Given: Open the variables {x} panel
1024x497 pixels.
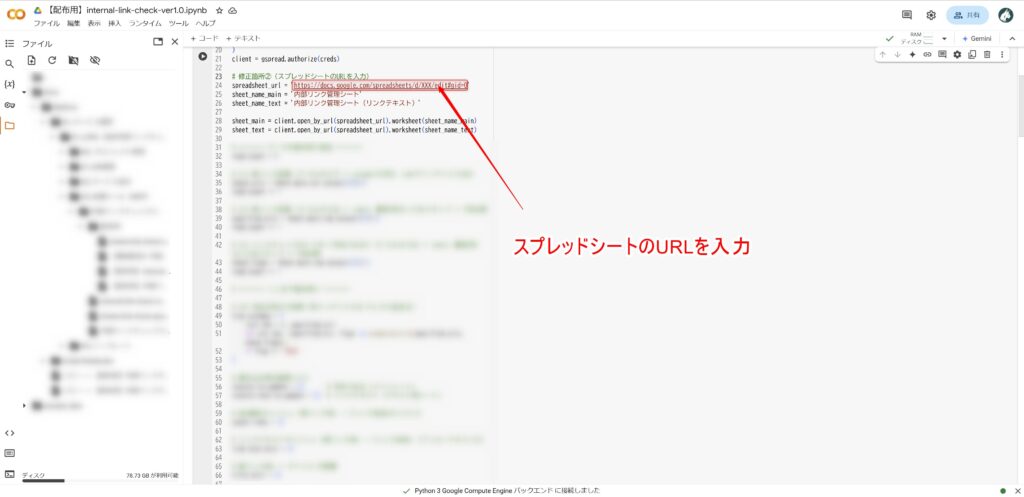Looking at the screenshot, I should click(x=10, y=84).
